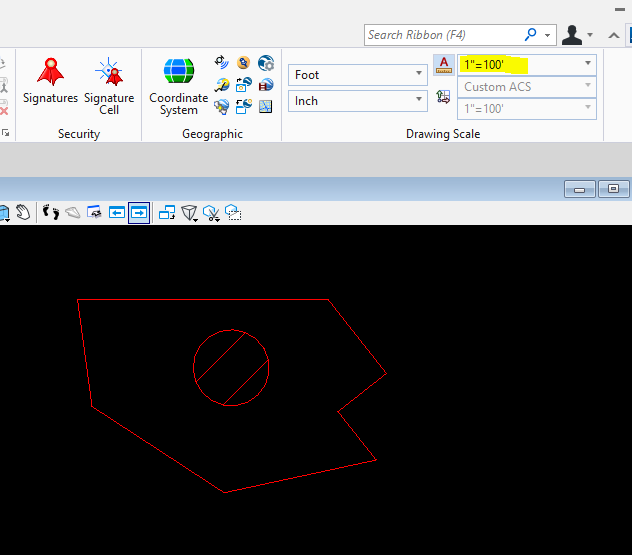Screen dimensions: 632x555
Task: Minimize the view window
Action: (x=580, y=189)
